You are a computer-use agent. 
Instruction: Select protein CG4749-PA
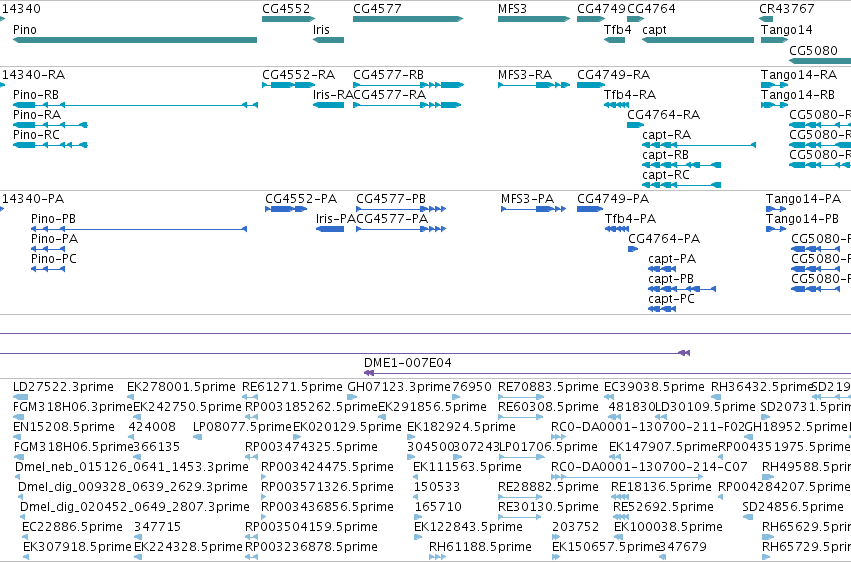pos(590,209)
